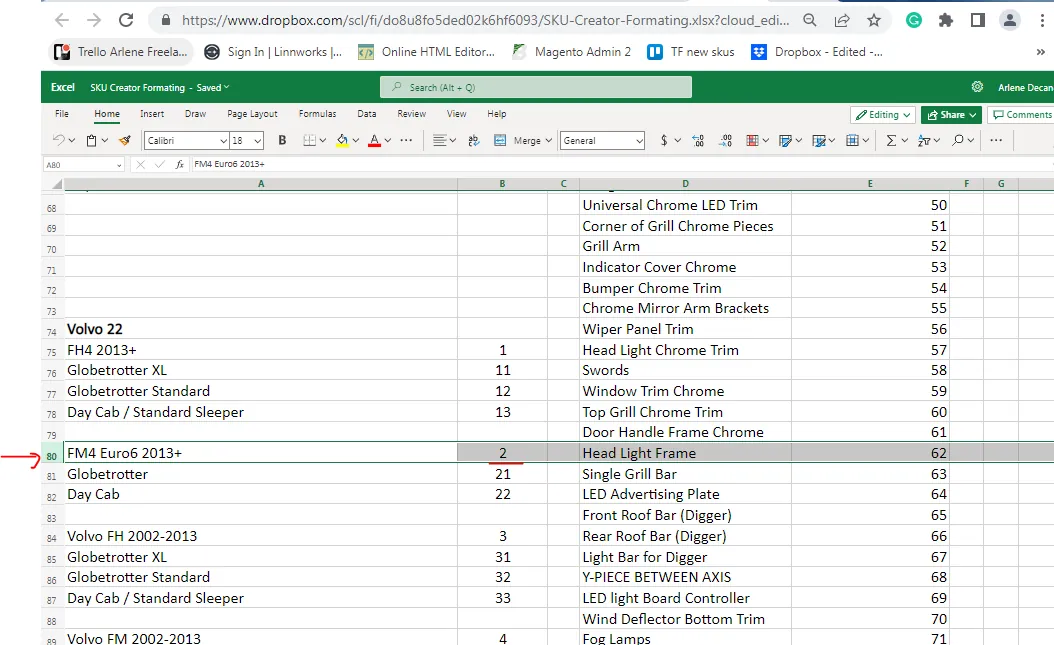Open Excel settings gear icon

(977, 87)
